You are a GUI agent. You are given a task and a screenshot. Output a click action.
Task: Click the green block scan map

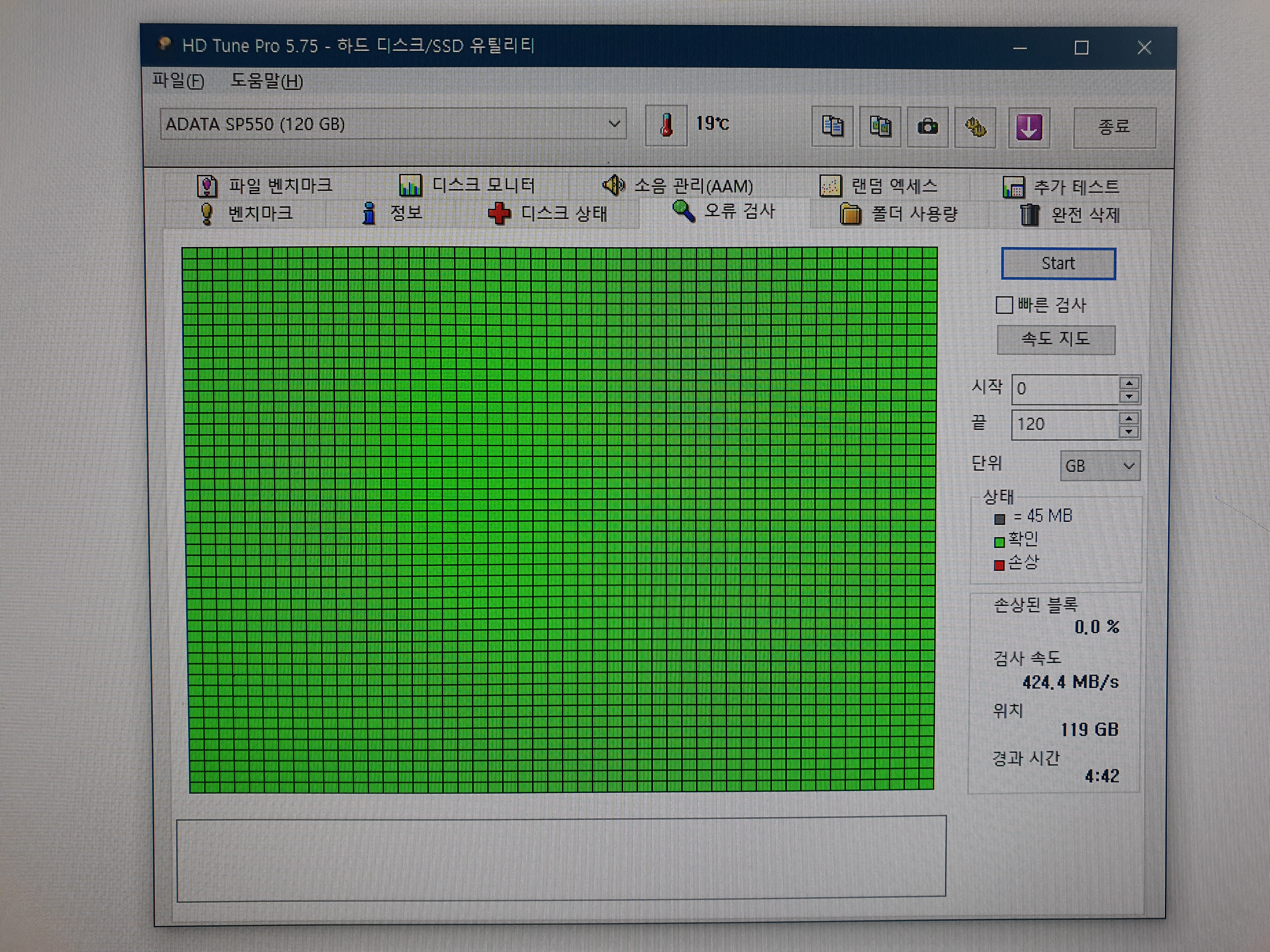tap(560, 519)
